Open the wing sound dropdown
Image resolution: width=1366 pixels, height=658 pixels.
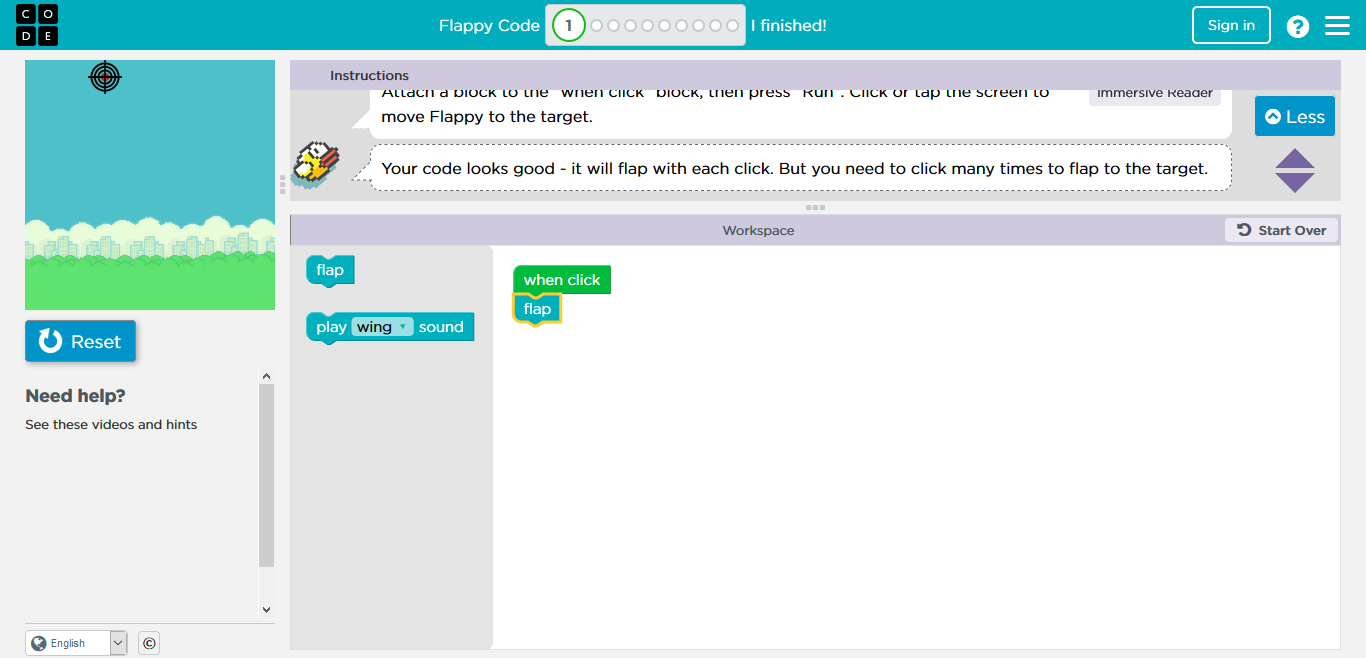[383, 327]
